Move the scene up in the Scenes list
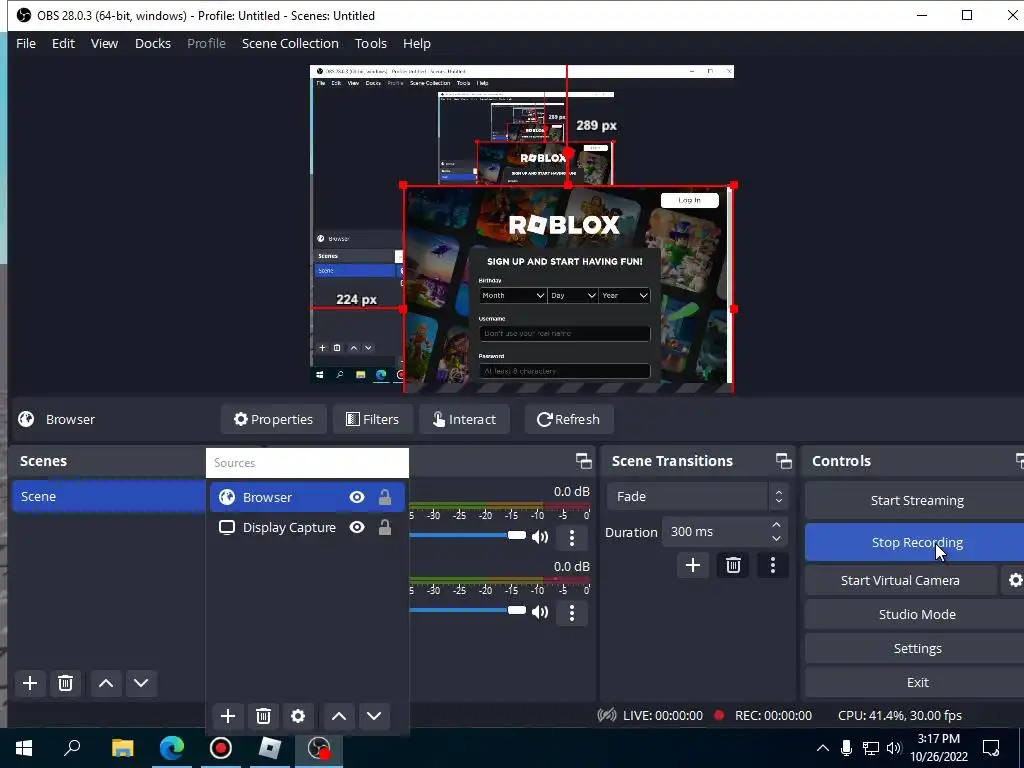Image resolution: width=1024 pixels, height=768 pixels. point(106,683)
